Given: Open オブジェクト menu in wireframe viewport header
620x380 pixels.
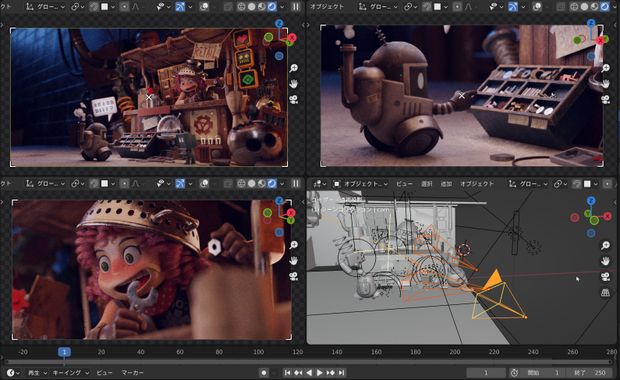Looking at the screenshot, I should tap(477, 183).
